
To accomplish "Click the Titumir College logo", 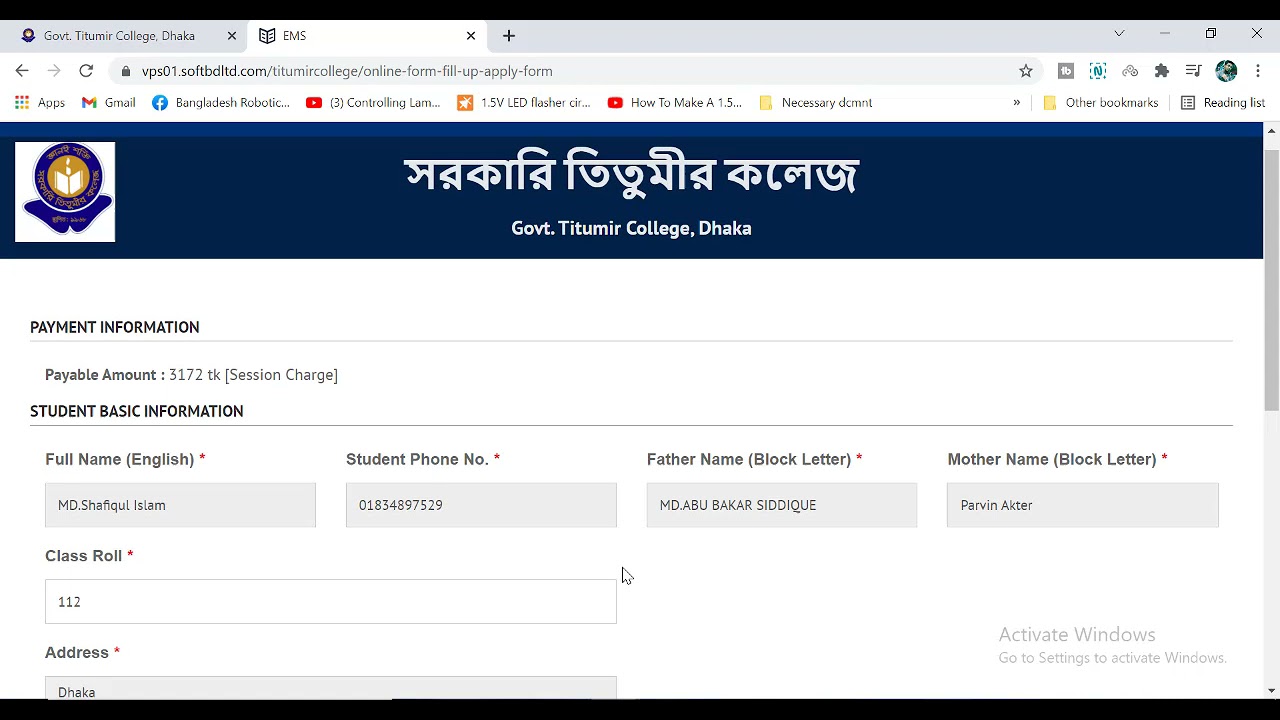I will pyautogui.click(x=65, y=192).
